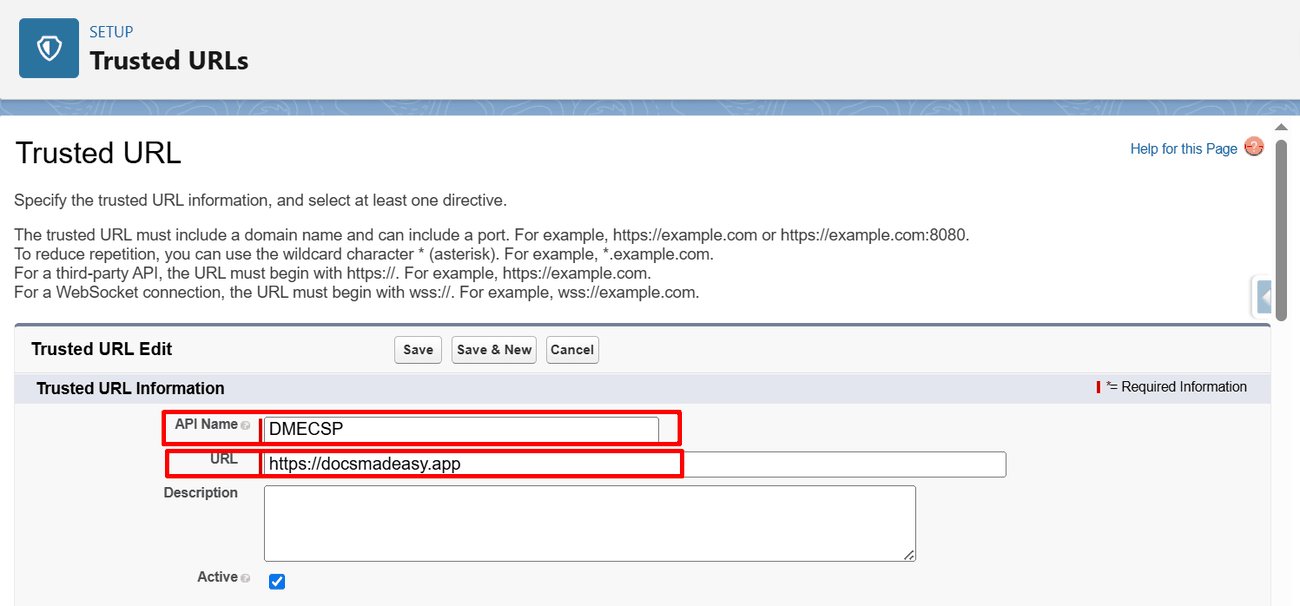Click the Trusted URLs header title
1300x606 pixels.
(x=169, y=60)
